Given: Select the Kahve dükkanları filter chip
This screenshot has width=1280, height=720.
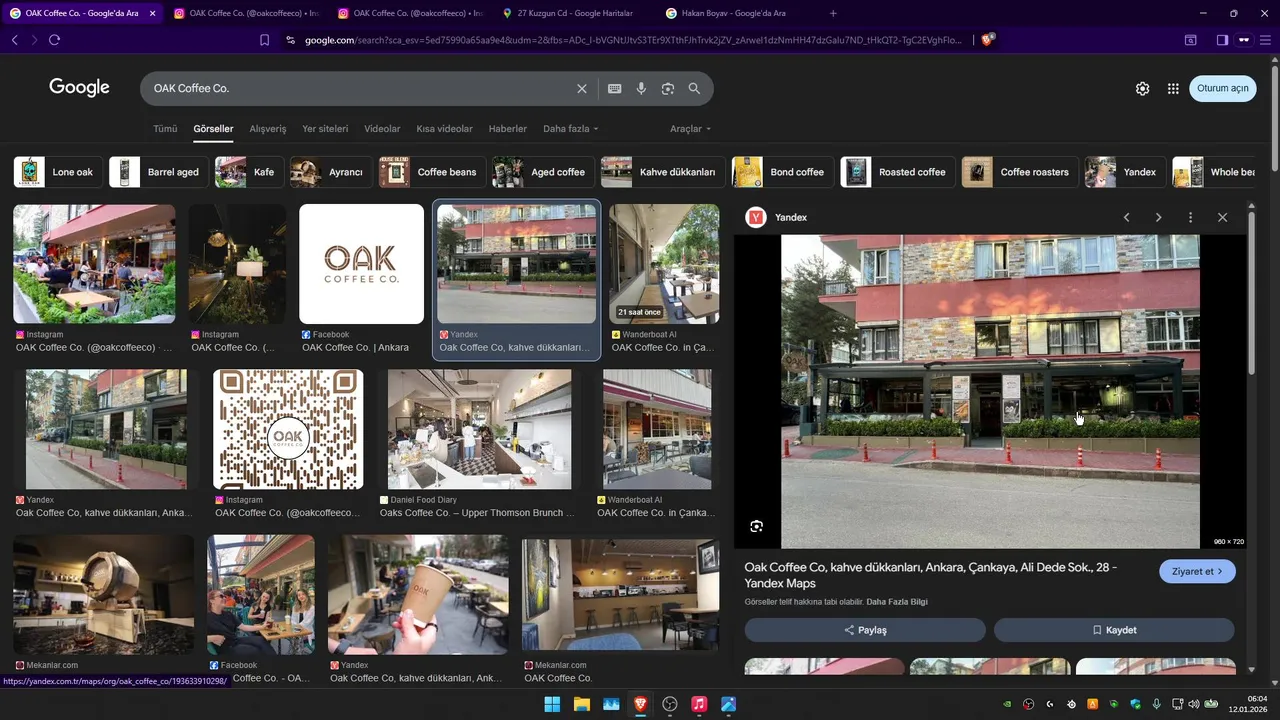Looking at the screenshot, I should pyautogui.click(x=662, y=172).
